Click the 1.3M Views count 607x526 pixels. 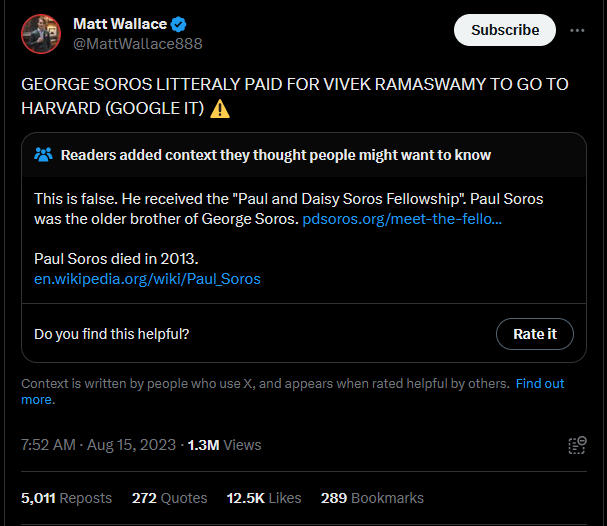225,445
